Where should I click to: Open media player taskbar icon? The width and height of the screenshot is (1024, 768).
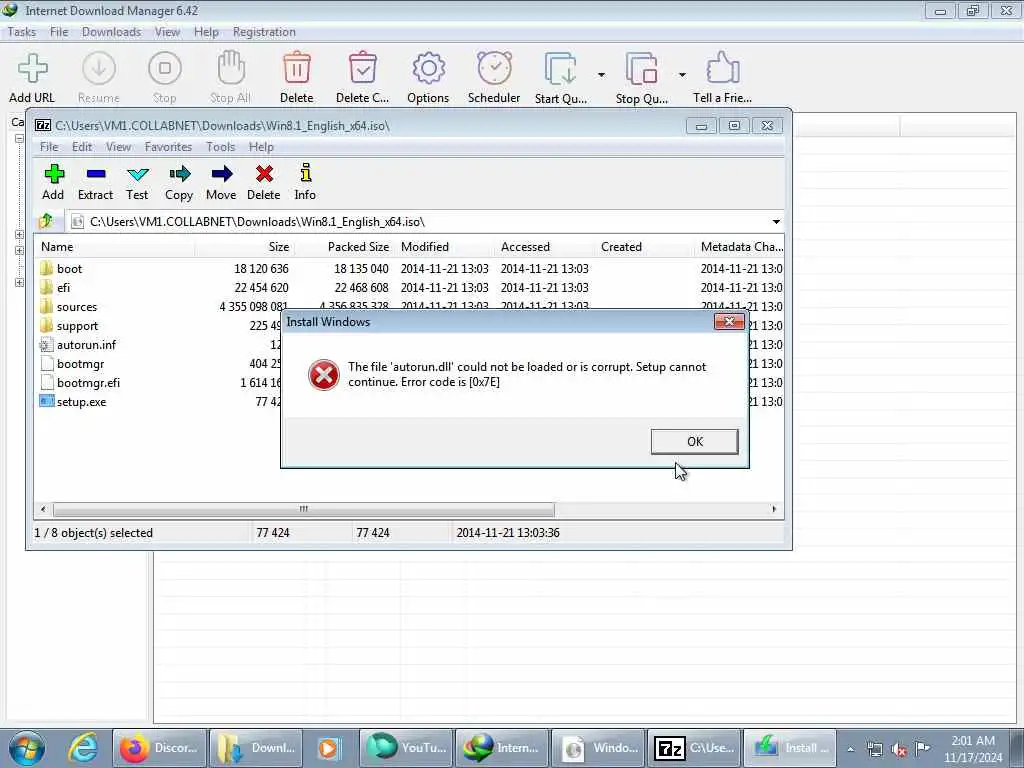(x=328, y=748)
